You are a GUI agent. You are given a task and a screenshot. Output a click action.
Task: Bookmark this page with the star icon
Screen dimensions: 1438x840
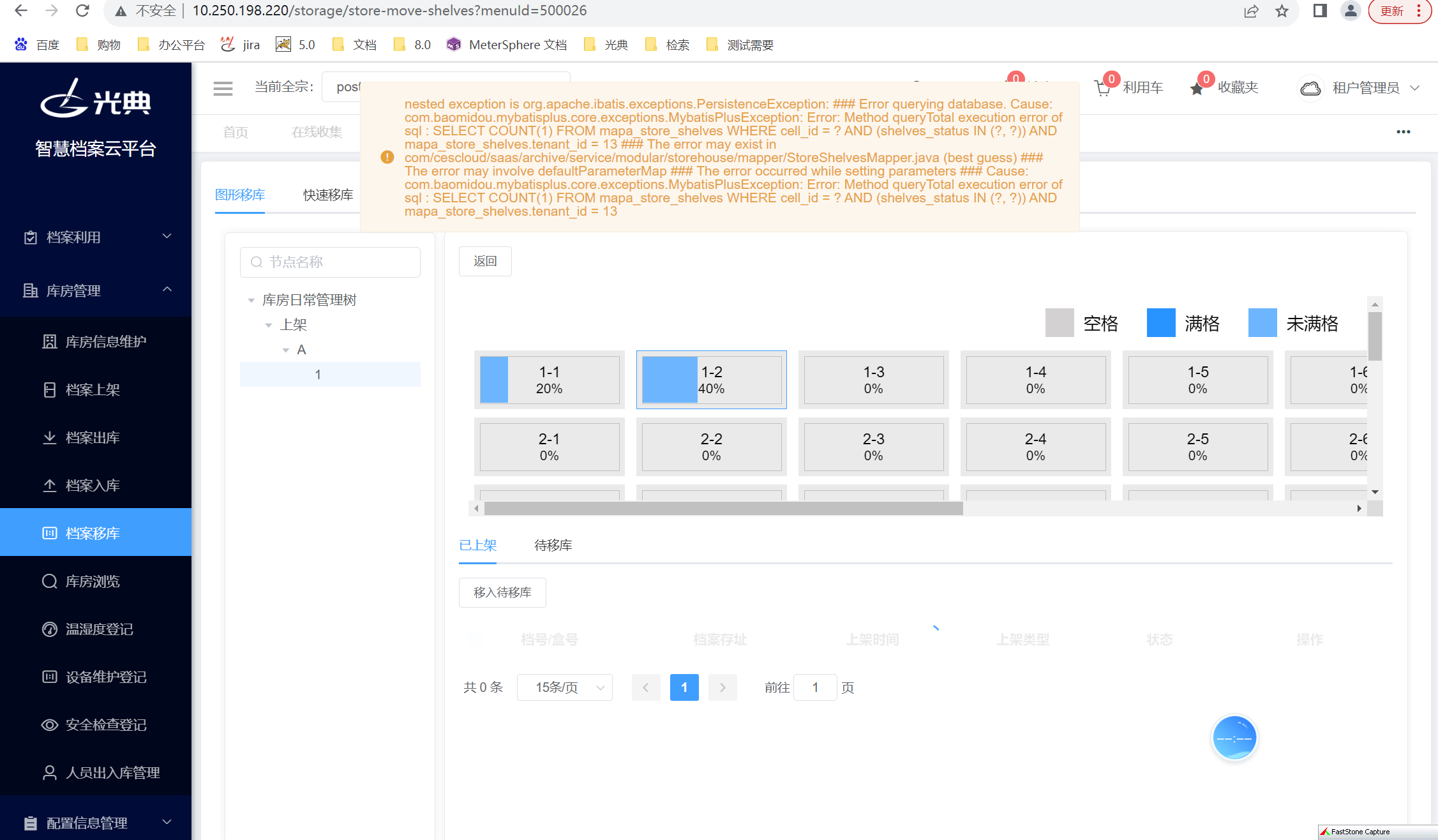pos(1282,11)
